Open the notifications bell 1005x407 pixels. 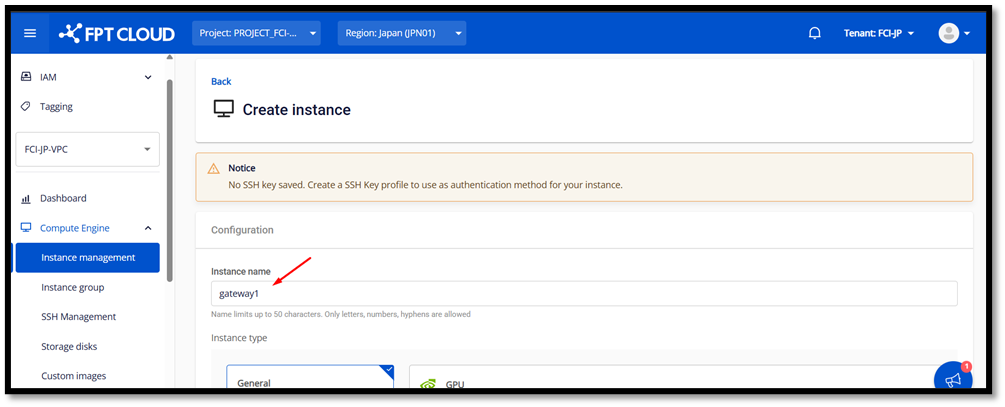[x=815, y=33]
